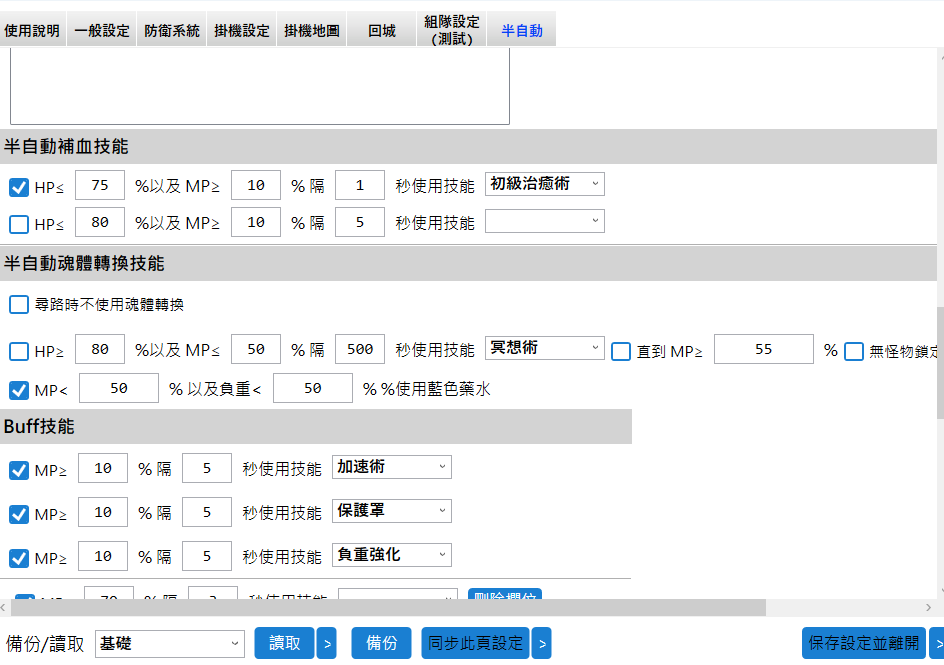This screenshot has width=944, height=665.
Task: Click the 負重< 50 field
Action: tap(312, 388)
